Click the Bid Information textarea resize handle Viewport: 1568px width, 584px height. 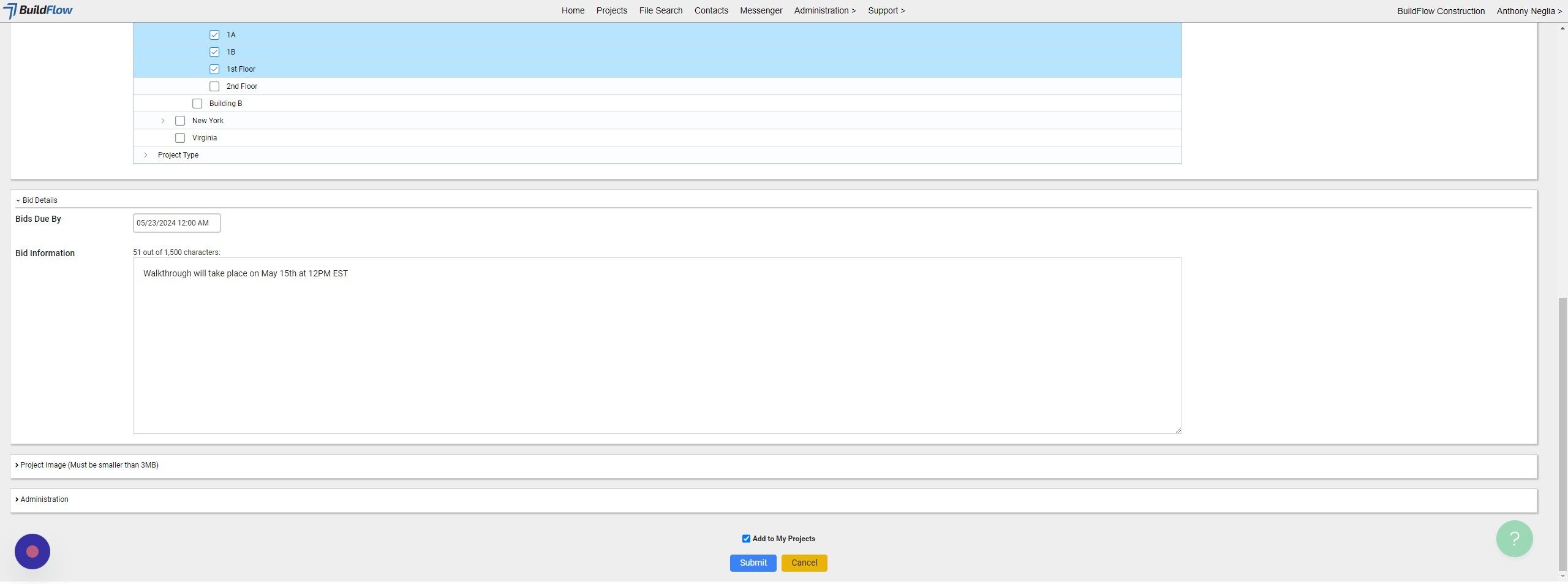(x=1178, y=430)
